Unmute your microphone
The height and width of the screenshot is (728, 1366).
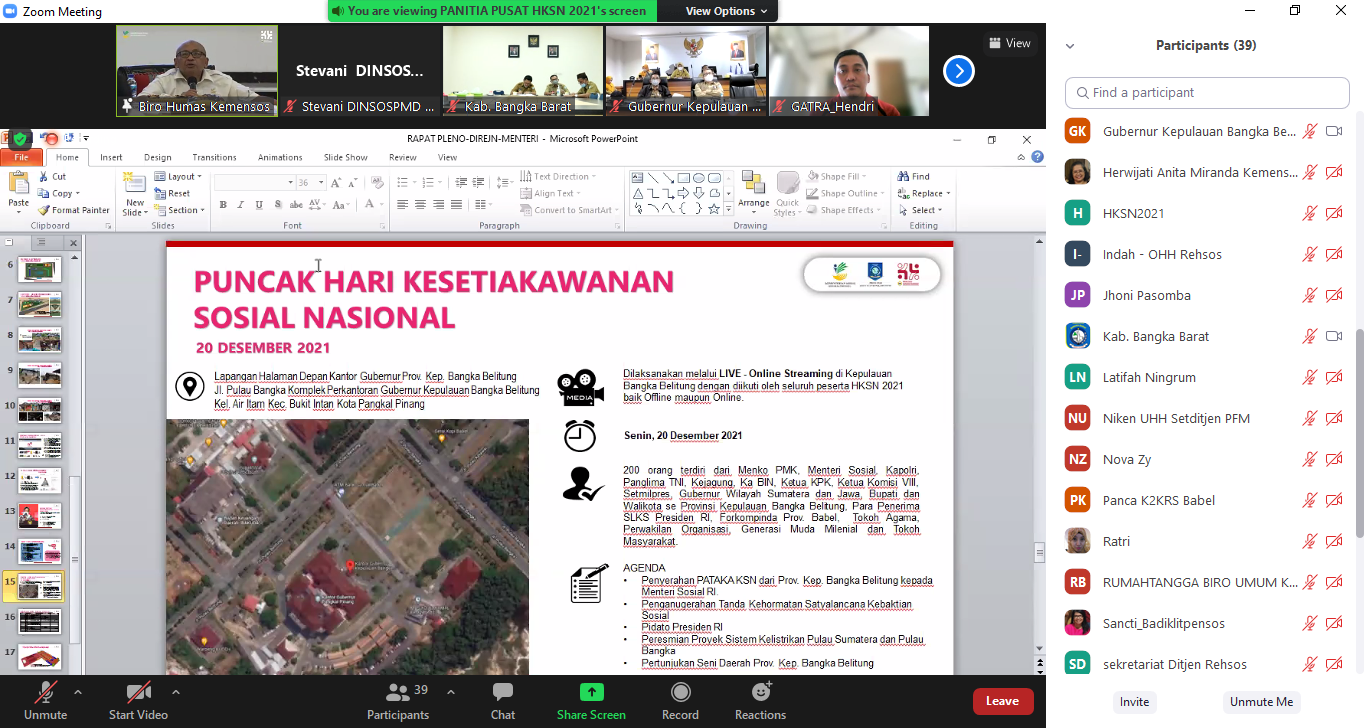[45, 693]
